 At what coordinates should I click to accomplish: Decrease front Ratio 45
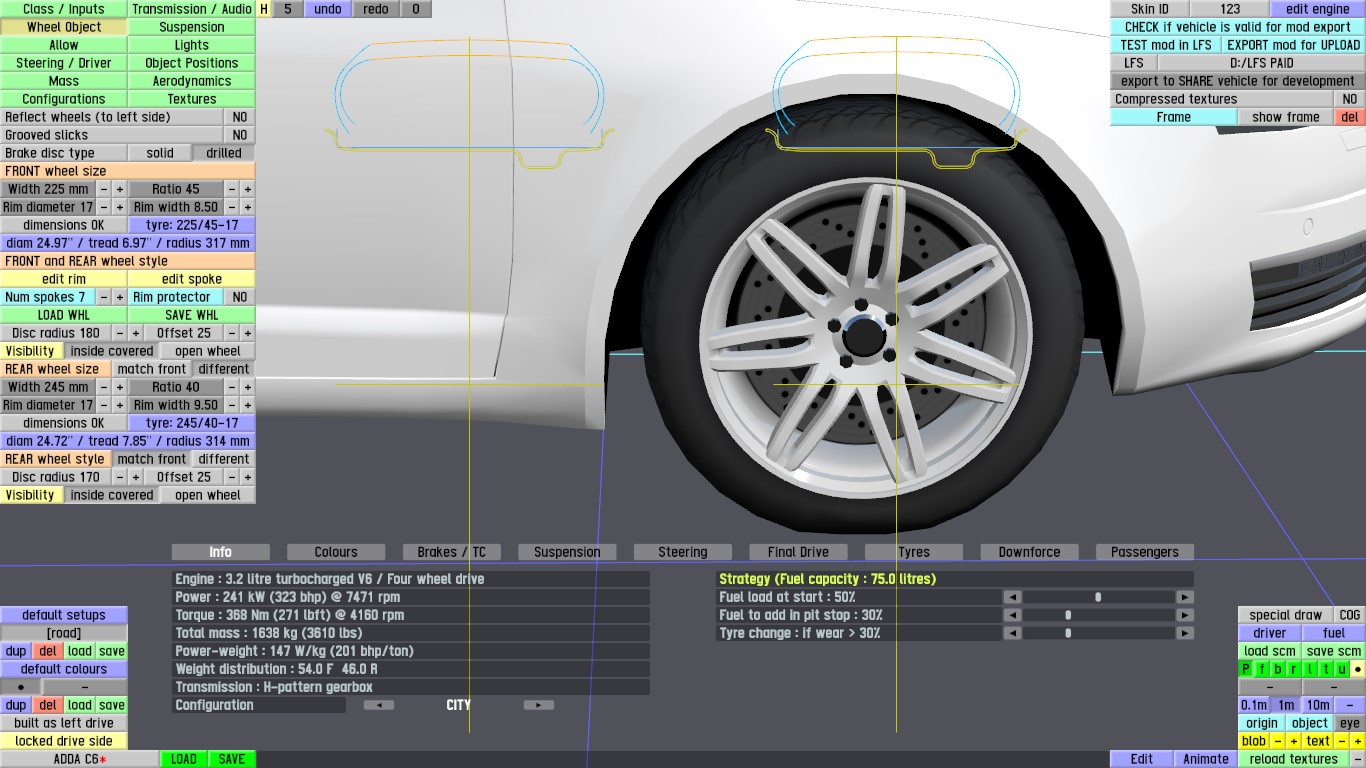[232, 189]
